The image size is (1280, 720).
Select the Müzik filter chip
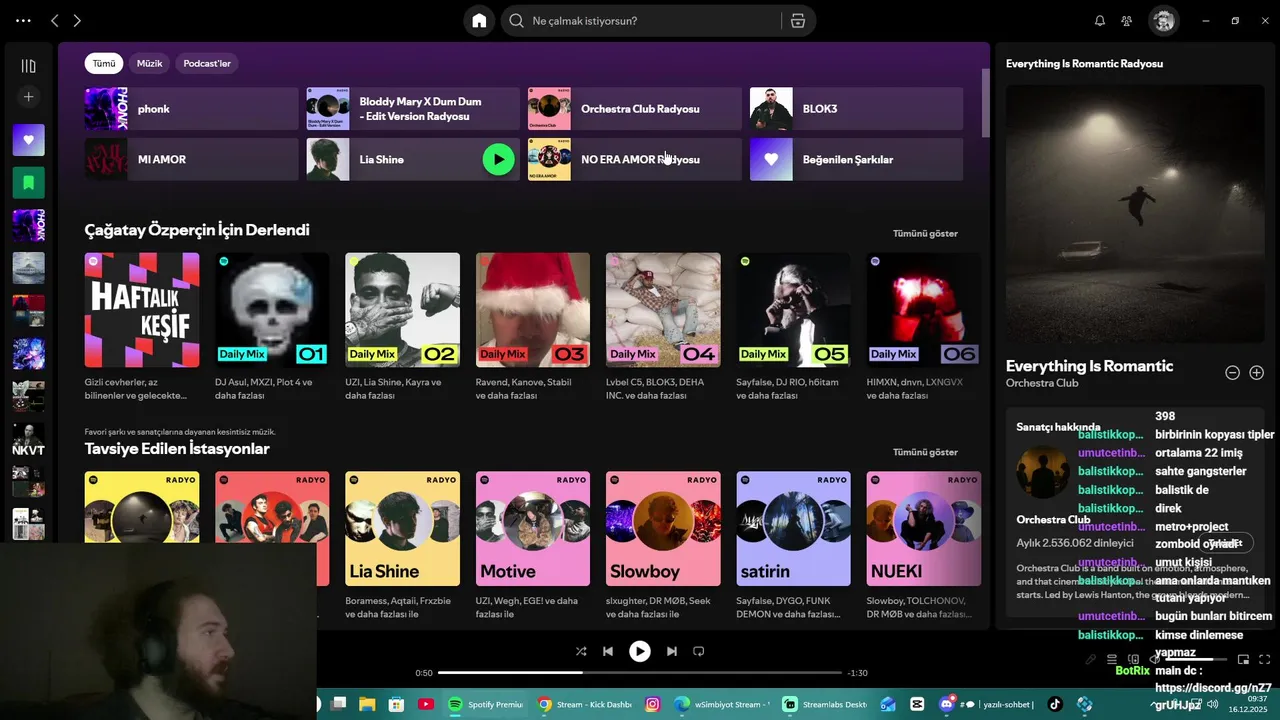point(150,63)
